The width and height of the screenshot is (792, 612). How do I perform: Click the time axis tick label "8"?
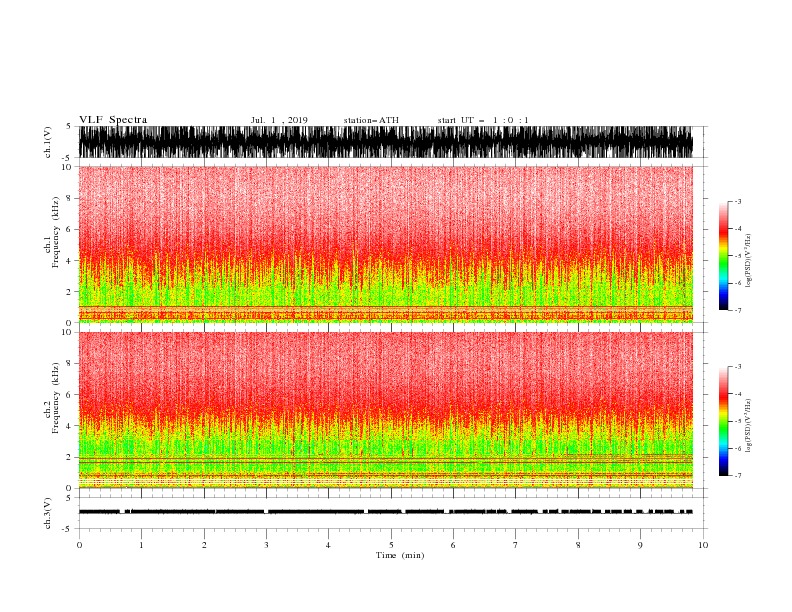[578, 545]
